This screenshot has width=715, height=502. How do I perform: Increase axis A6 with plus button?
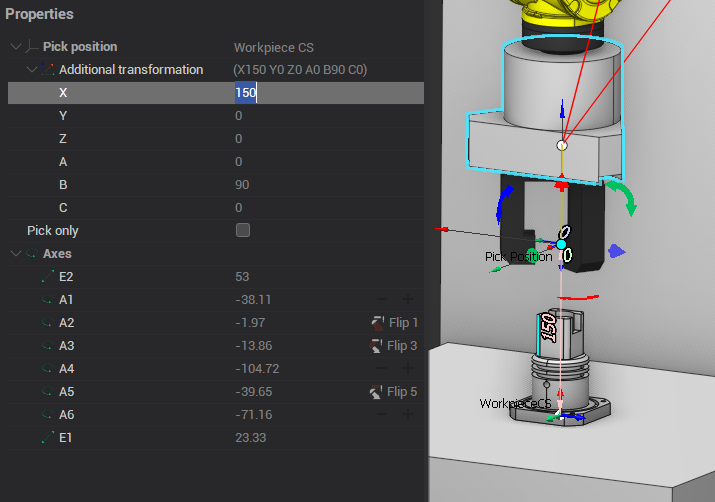click(407, 415)
